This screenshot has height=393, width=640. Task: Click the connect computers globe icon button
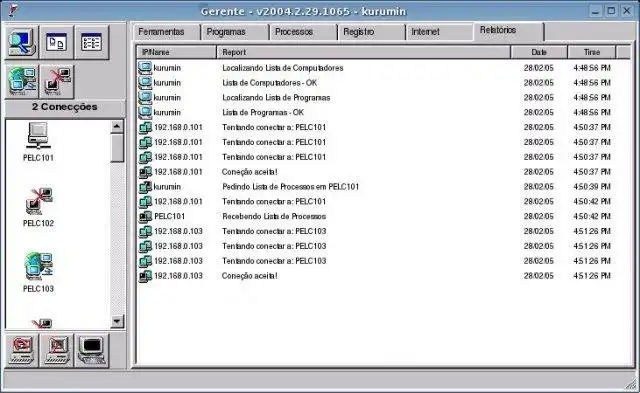[22, 81]
